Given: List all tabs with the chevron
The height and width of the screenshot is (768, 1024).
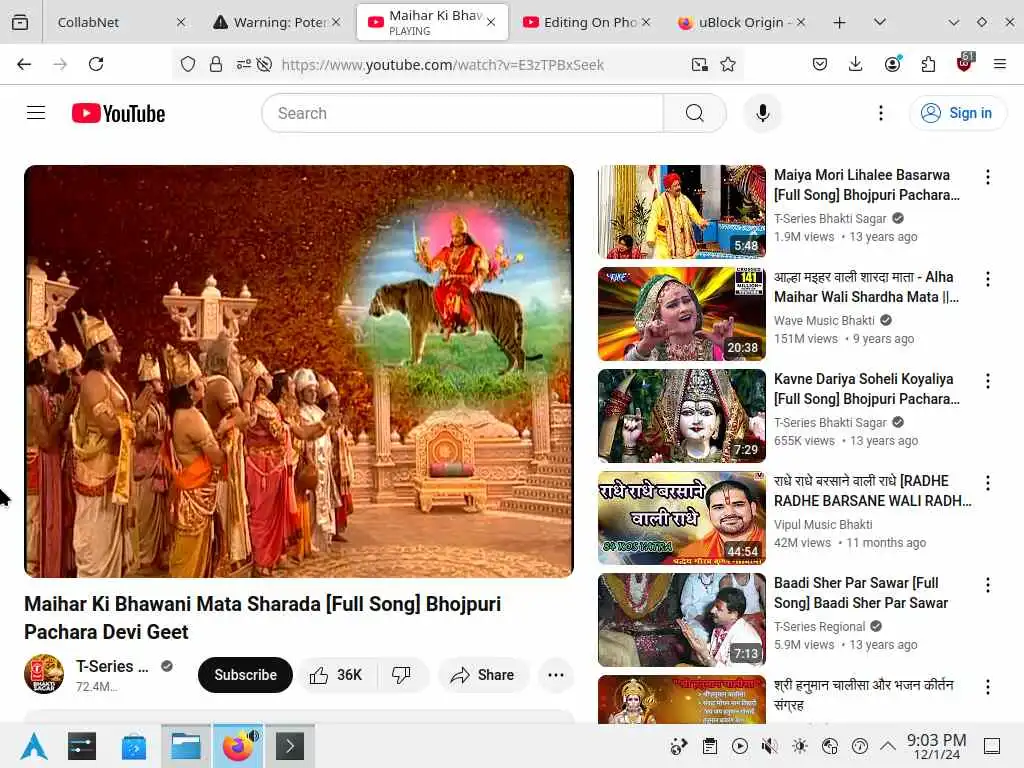Looking at the screenshot, I should 880,22.
